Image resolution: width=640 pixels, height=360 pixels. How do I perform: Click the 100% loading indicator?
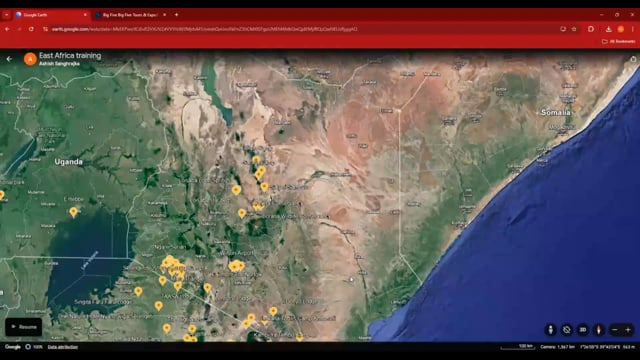(34, 347)
